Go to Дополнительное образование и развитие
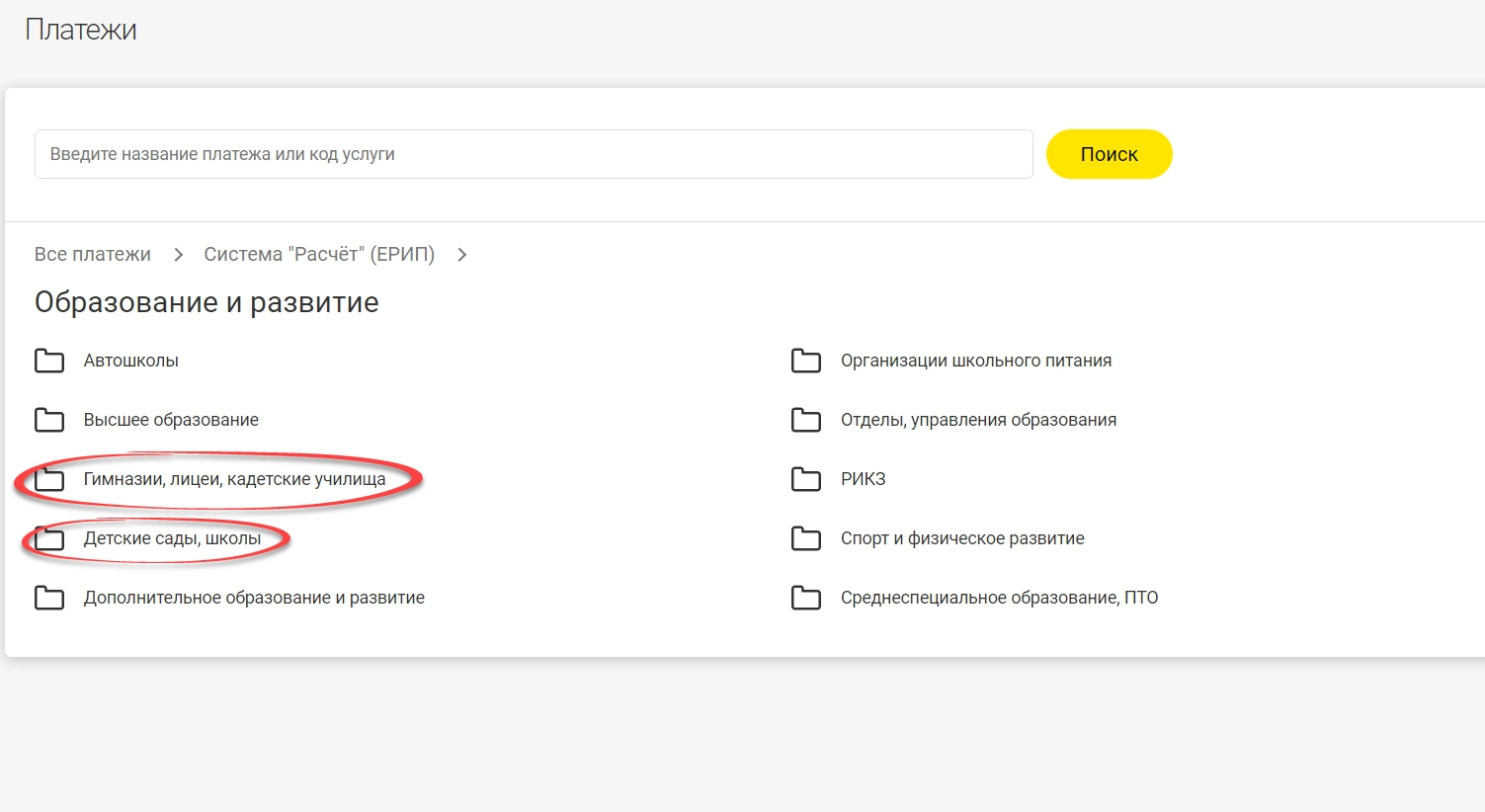The image size is (1485, 812). tap(254, 598)
